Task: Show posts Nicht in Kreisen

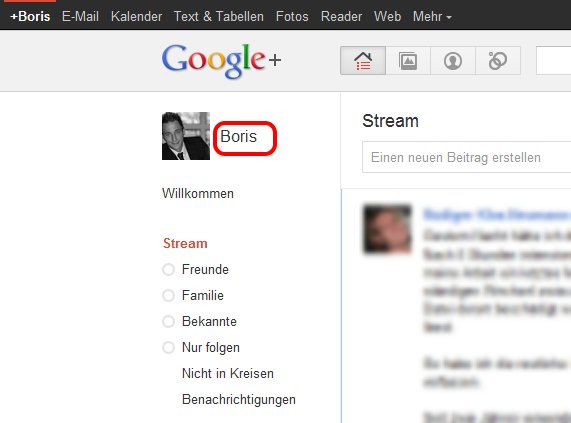Action: point(228,373)
